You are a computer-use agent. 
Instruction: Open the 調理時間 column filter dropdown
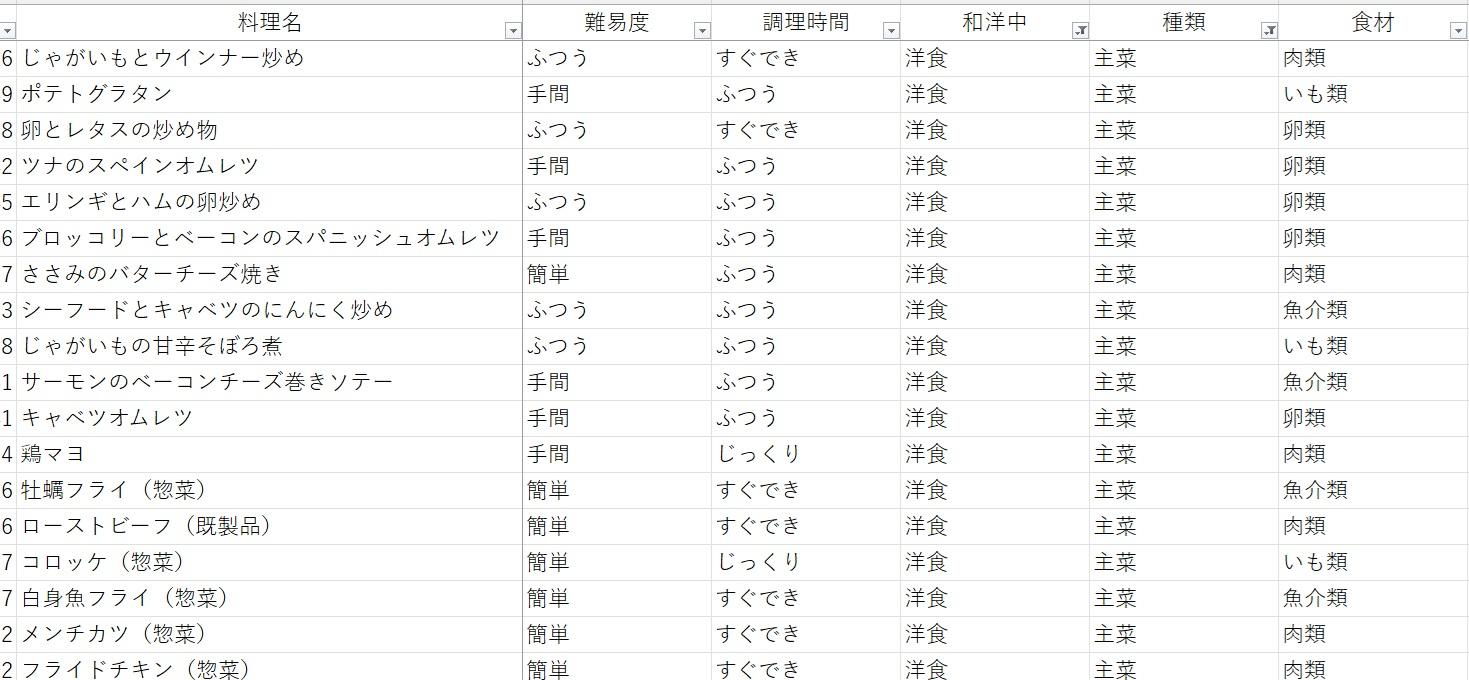(891, 31)
